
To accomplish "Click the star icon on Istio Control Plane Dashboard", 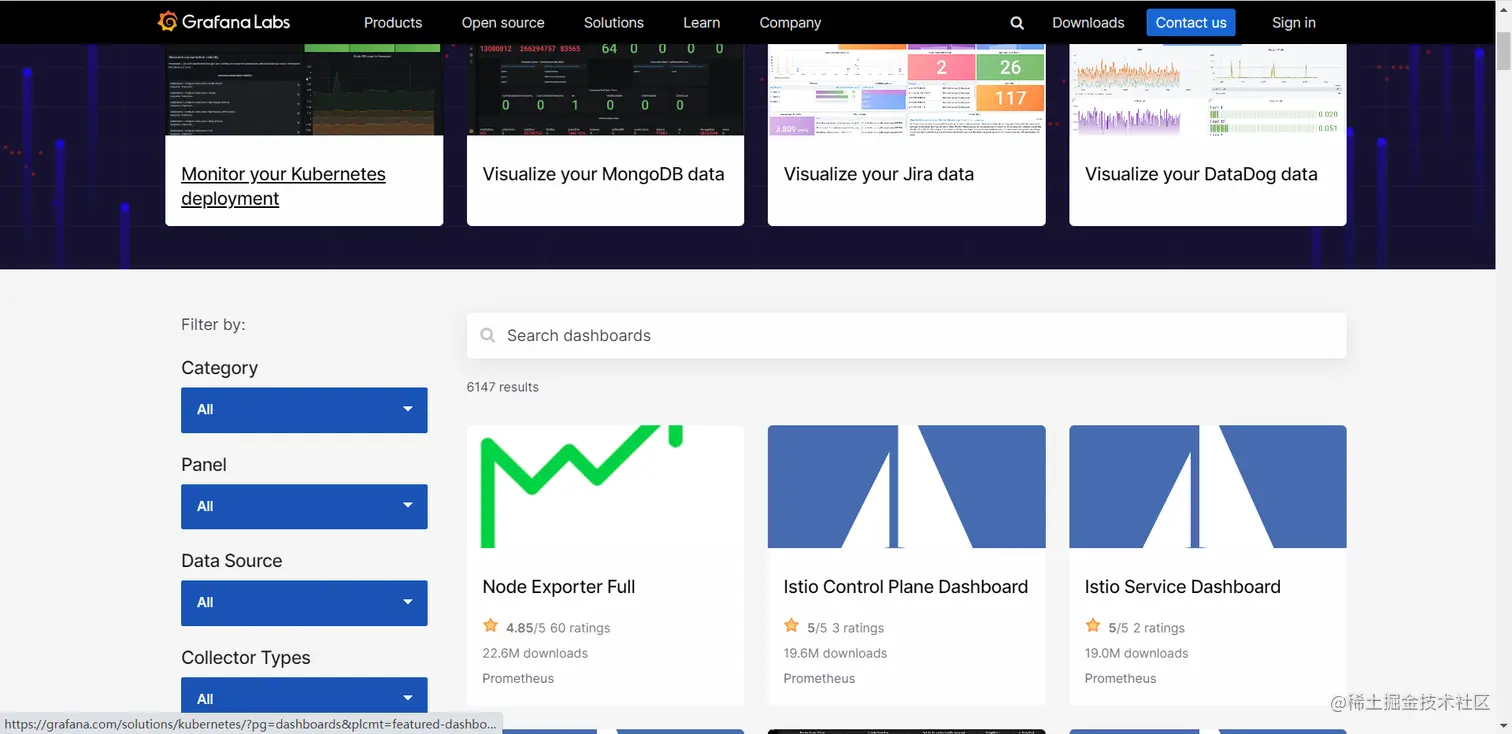I will coord(792,626).
